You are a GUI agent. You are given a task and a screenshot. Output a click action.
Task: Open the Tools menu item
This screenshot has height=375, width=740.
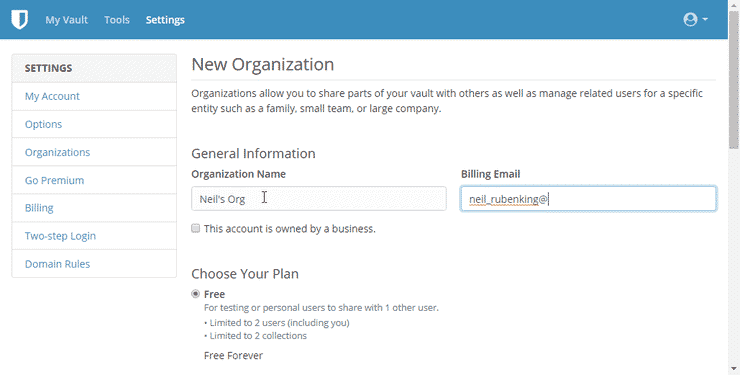[x=117, y=20]
